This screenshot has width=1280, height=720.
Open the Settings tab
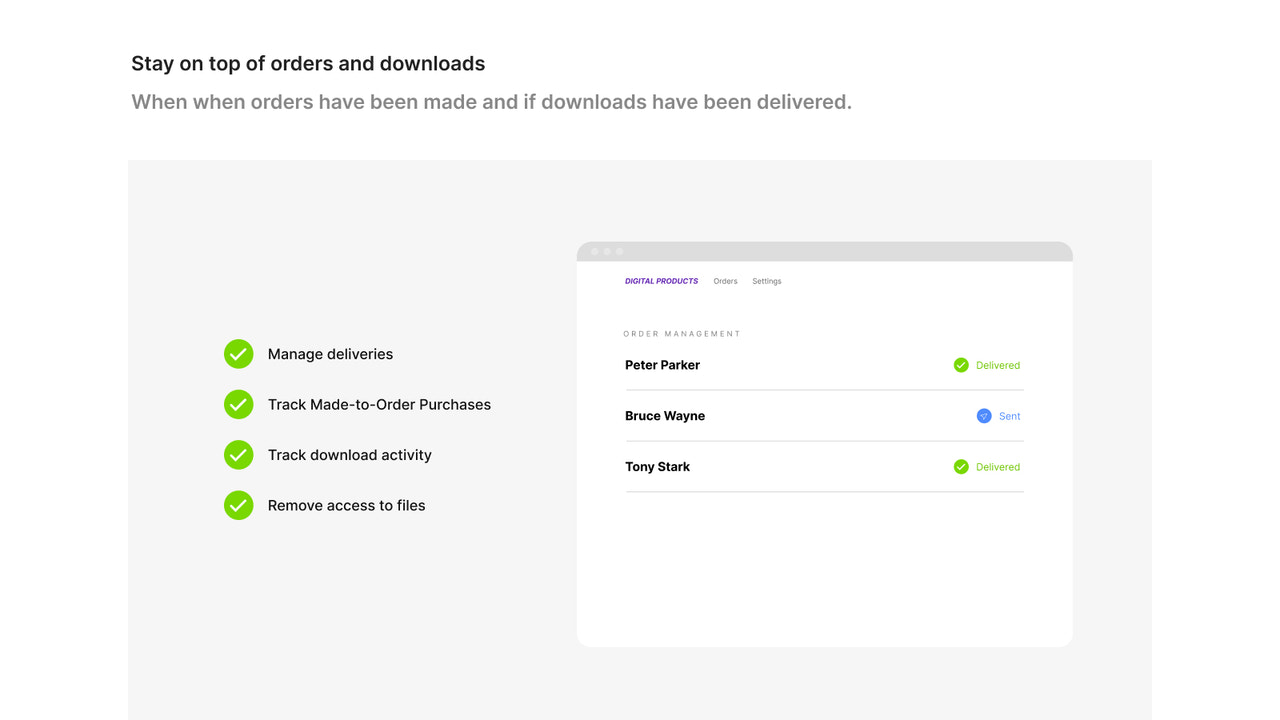tap(767, 281)
